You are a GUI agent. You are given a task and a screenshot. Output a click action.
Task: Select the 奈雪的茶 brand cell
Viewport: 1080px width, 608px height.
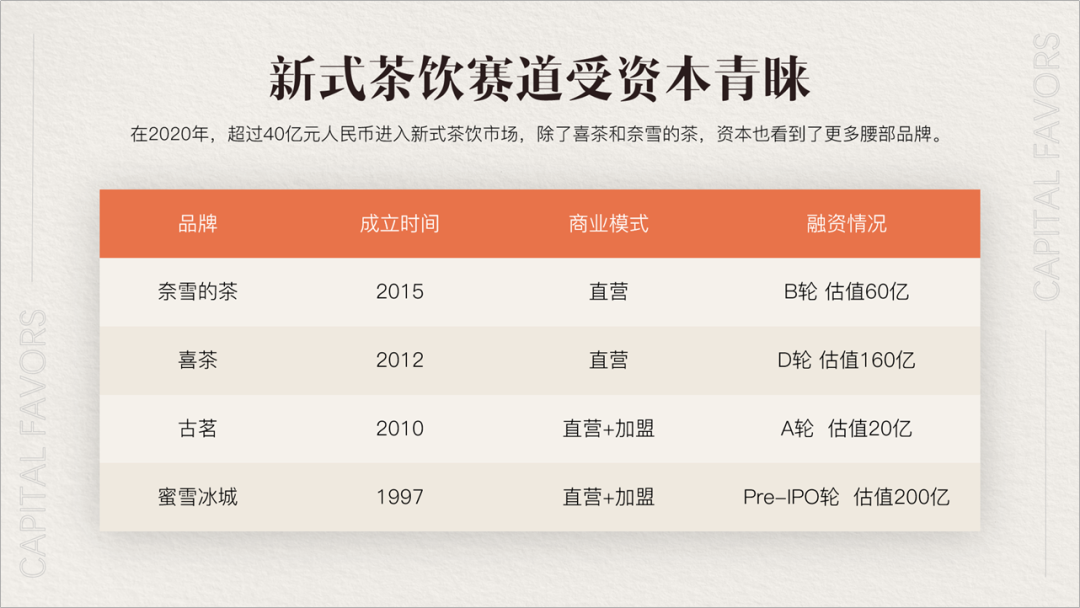[x=198, y=291]
